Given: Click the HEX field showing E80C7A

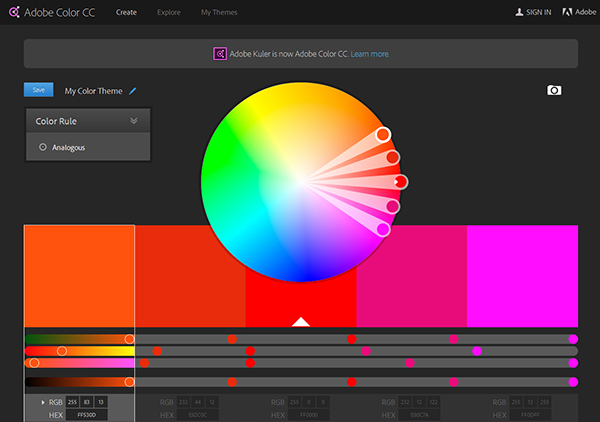Looking at the screenshot, I should pos(419,415).
